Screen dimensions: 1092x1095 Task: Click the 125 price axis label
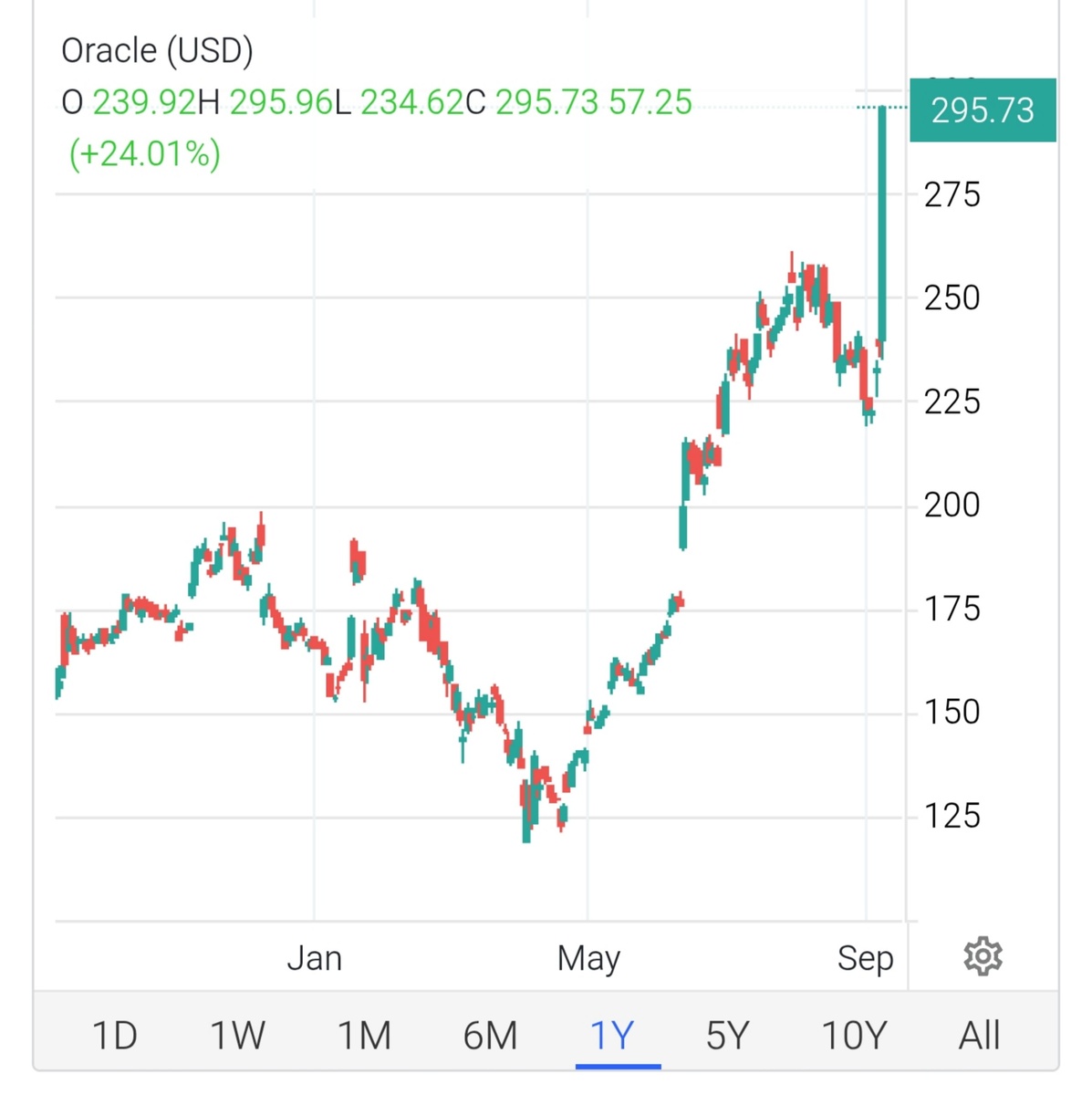tap(952, 816)
